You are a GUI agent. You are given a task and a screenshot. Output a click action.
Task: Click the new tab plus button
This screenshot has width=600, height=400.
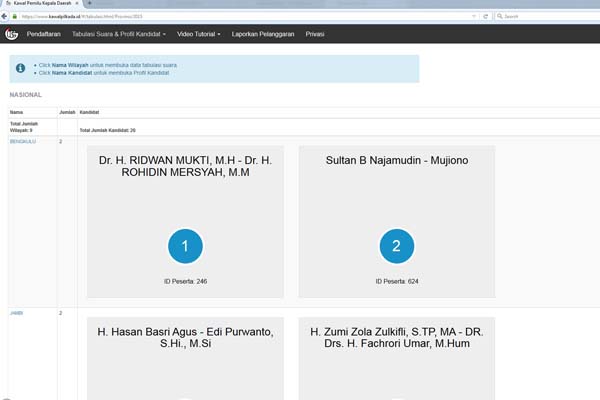(90, 4)
